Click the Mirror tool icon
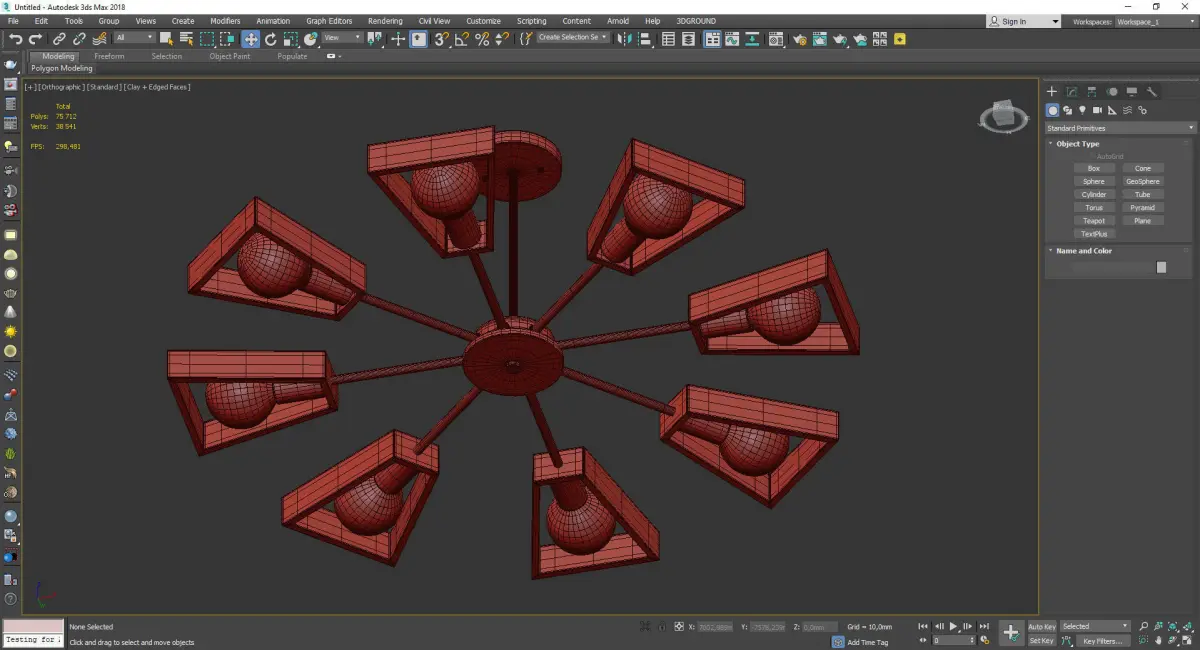Image resolution: width=1200 pixels, height=650 pixels. 624,39
